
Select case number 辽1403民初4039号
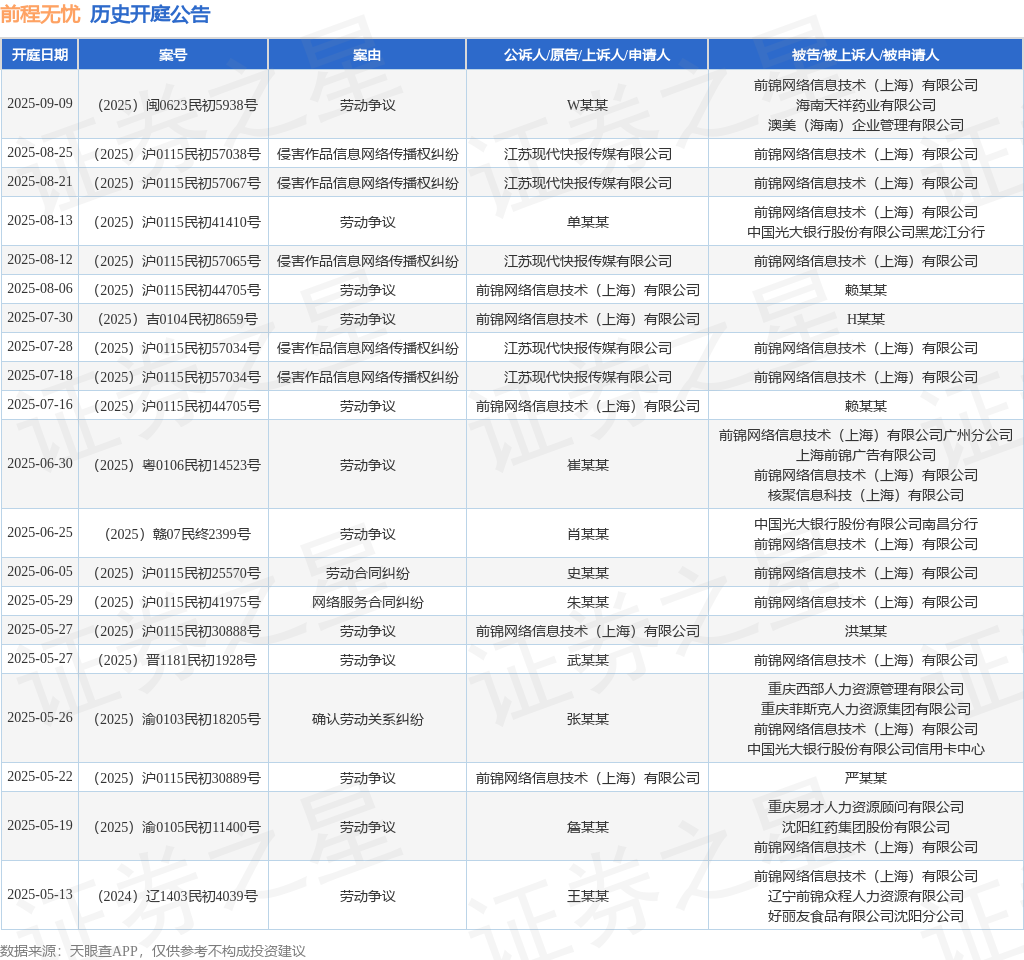[x=177, y=896]
